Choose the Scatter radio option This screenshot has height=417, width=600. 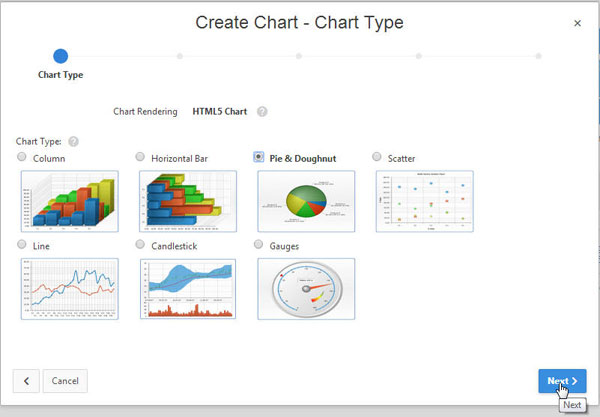[x=377, y=157]
